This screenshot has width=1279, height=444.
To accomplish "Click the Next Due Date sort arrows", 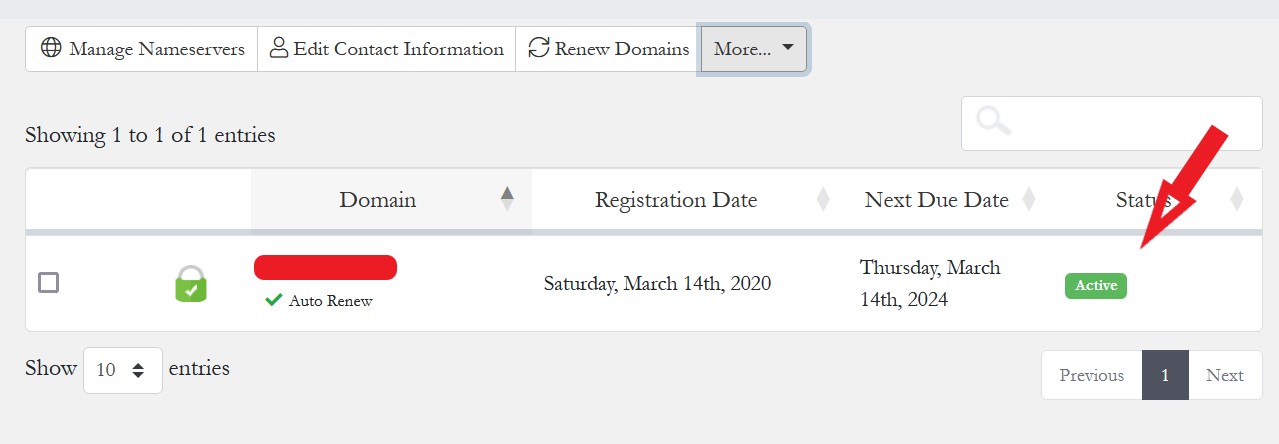I will pos(1028,200).
